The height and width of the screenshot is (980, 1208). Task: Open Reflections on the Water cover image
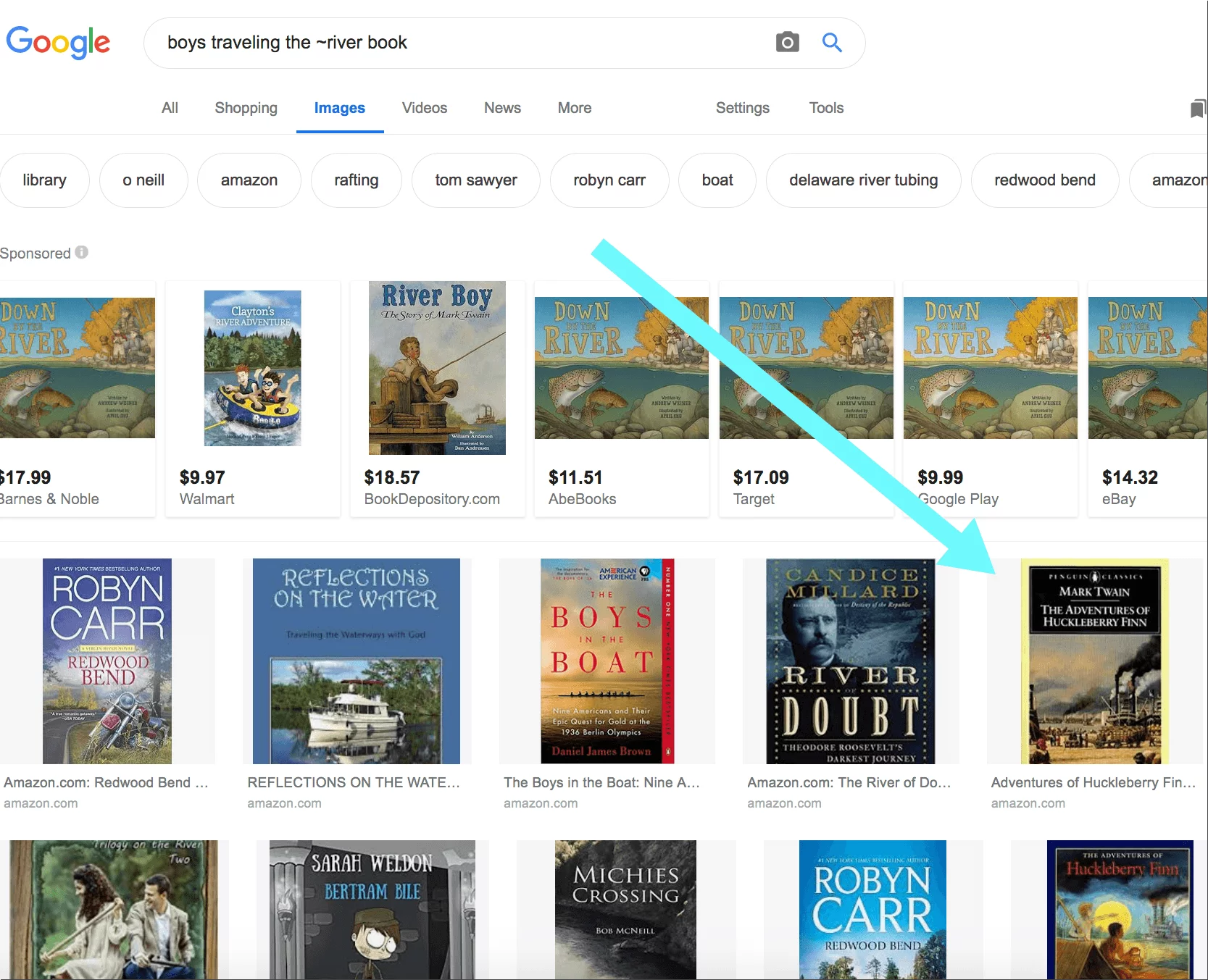[x=357, y=661]
